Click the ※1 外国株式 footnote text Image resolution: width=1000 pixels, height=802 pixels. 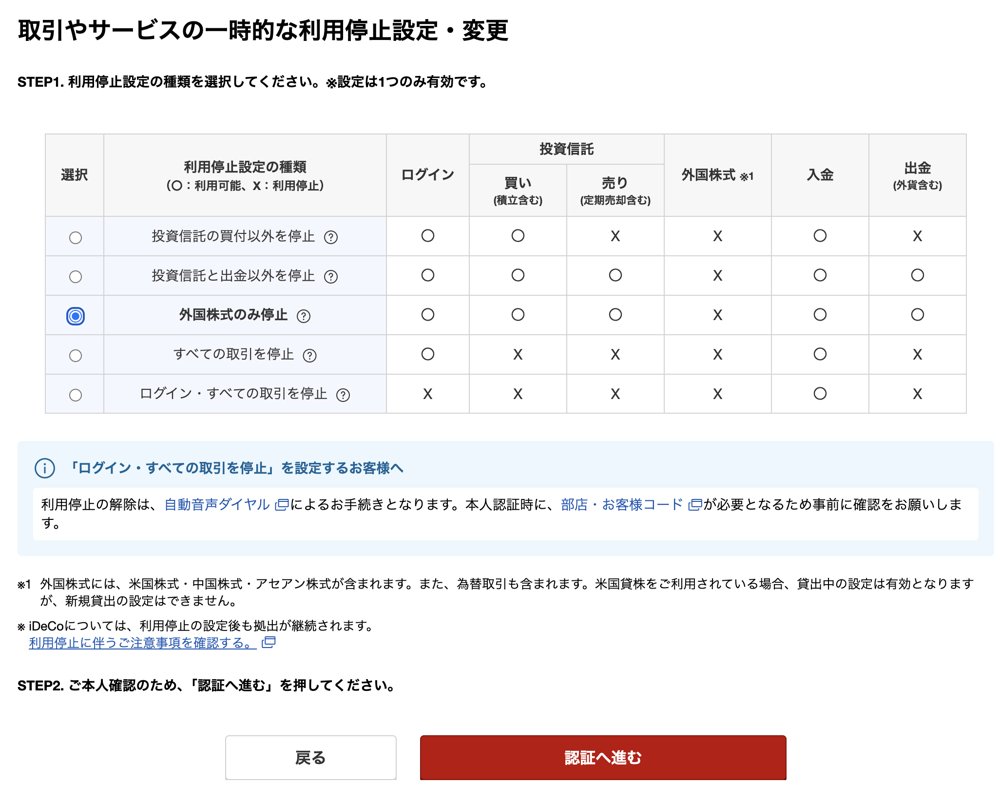click(x=496, y=592)
